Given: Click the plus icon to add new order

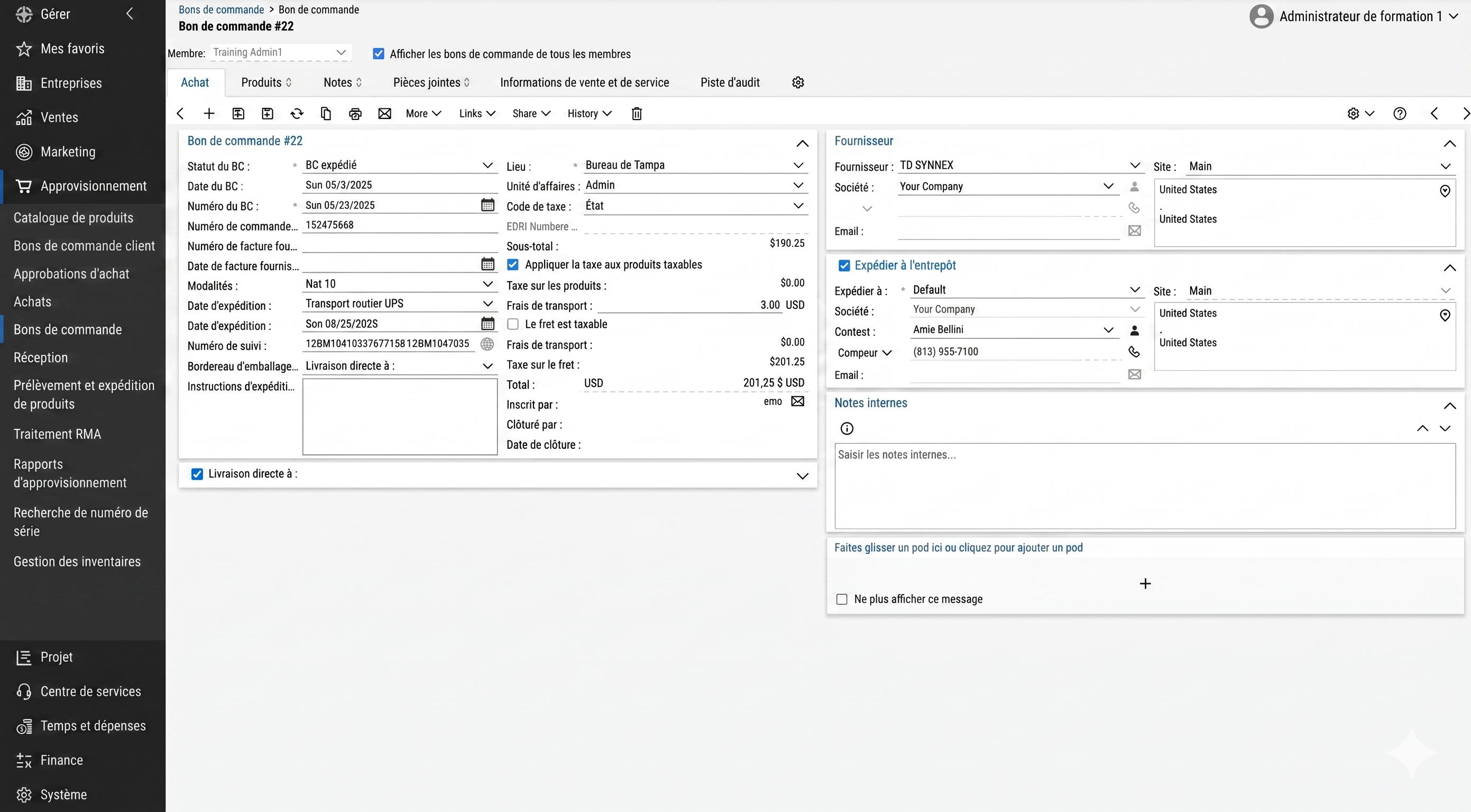Looking at the screenshot, I should pyautogui.click(x=209, y=114).
